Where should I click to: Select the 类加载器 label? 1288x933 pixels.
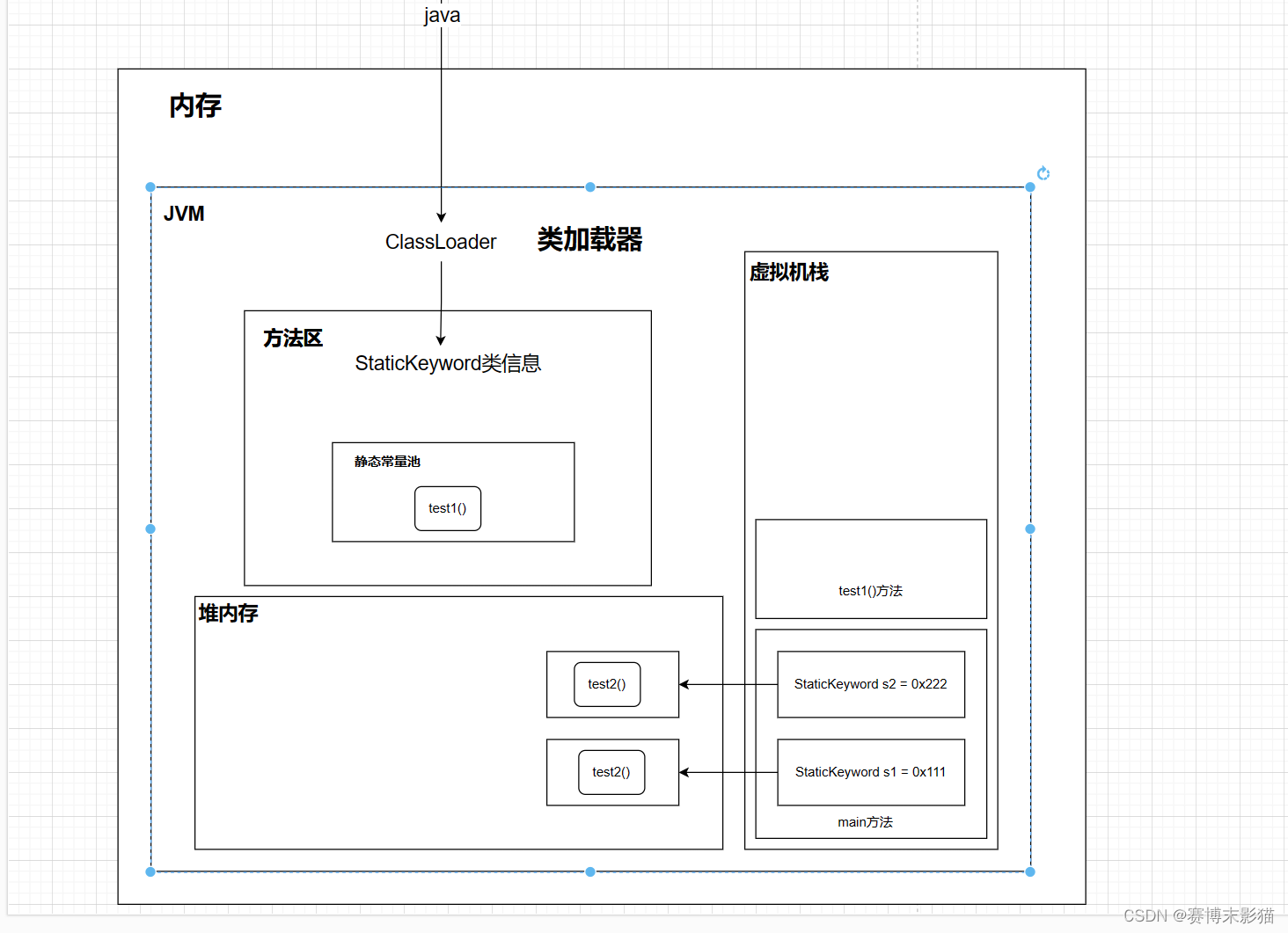tap(590, 239)
